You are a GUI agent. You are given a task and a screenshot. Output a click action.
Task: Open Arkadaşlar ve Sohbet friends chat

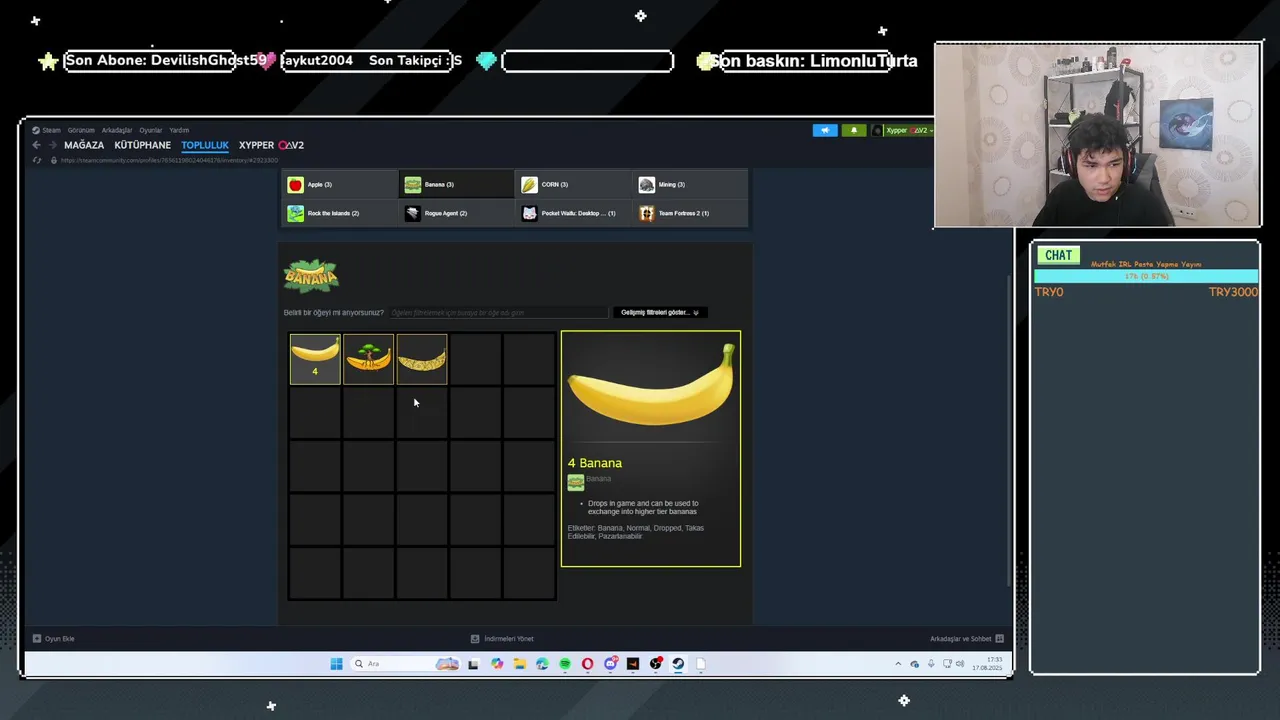click(967, 638)
